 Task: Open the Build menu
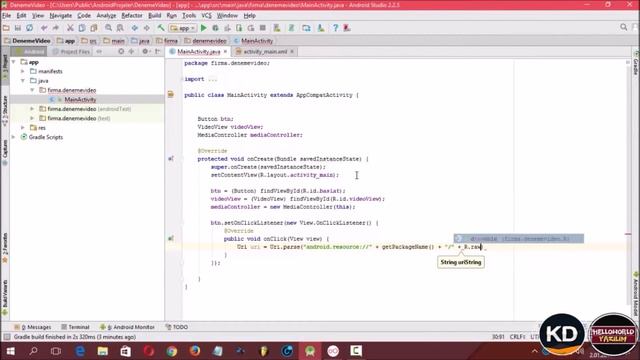click(x=154, y=16)
